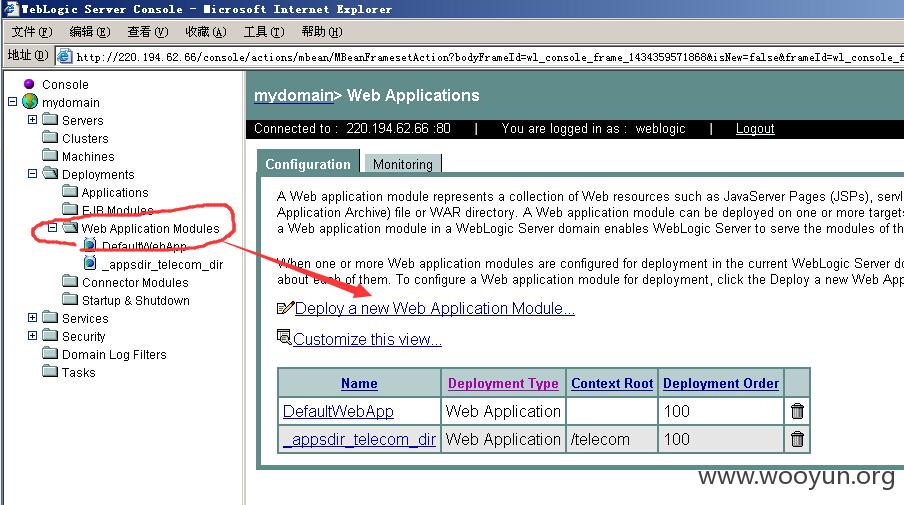Sort table by Context Root header
Image resolution: width=904 pixels, height=505 pixels.
612,383
